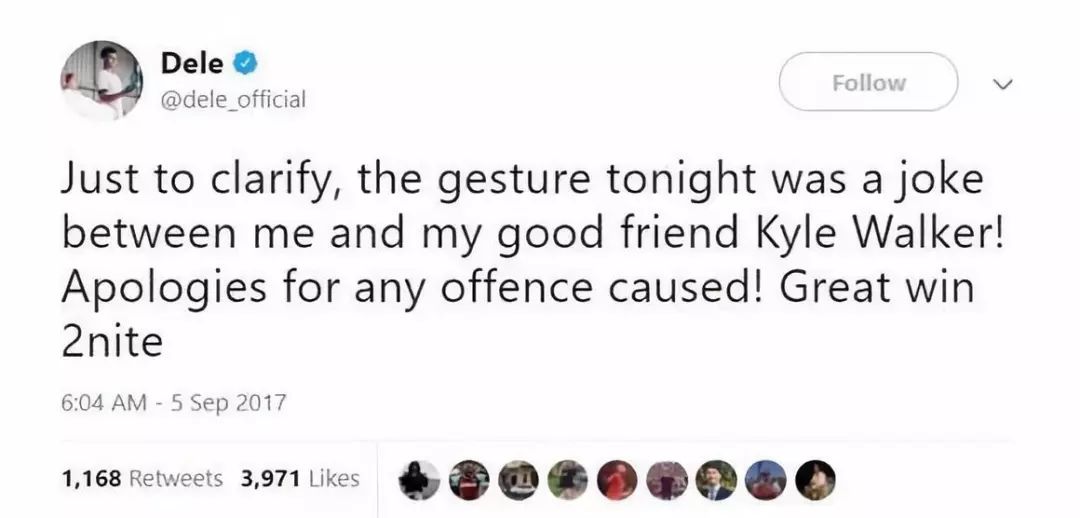Click the word Retweets under the tweet
This screenshot has height=518, width=1080.
point(176,479)
